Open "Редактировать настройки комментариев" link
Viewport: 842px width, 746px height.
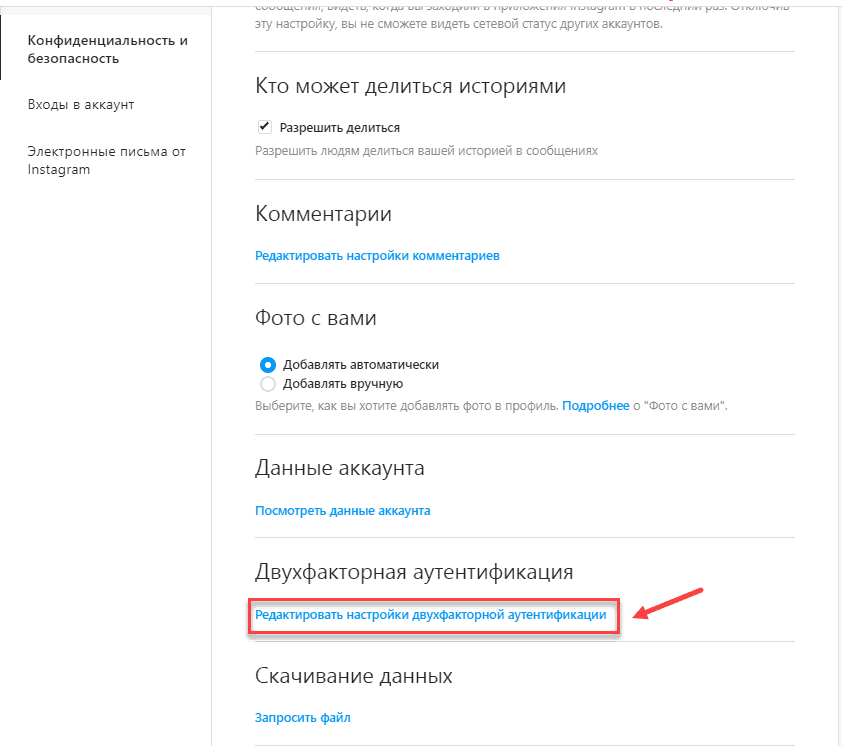377,255
